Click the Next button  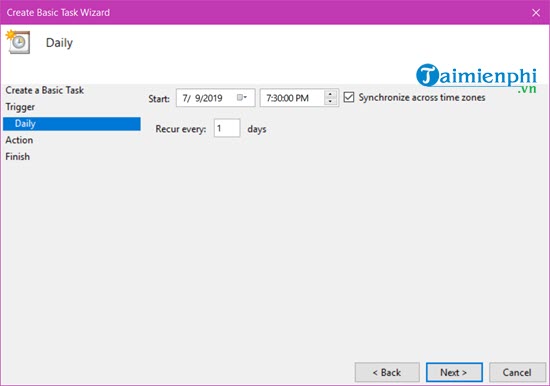click(454, 372)
